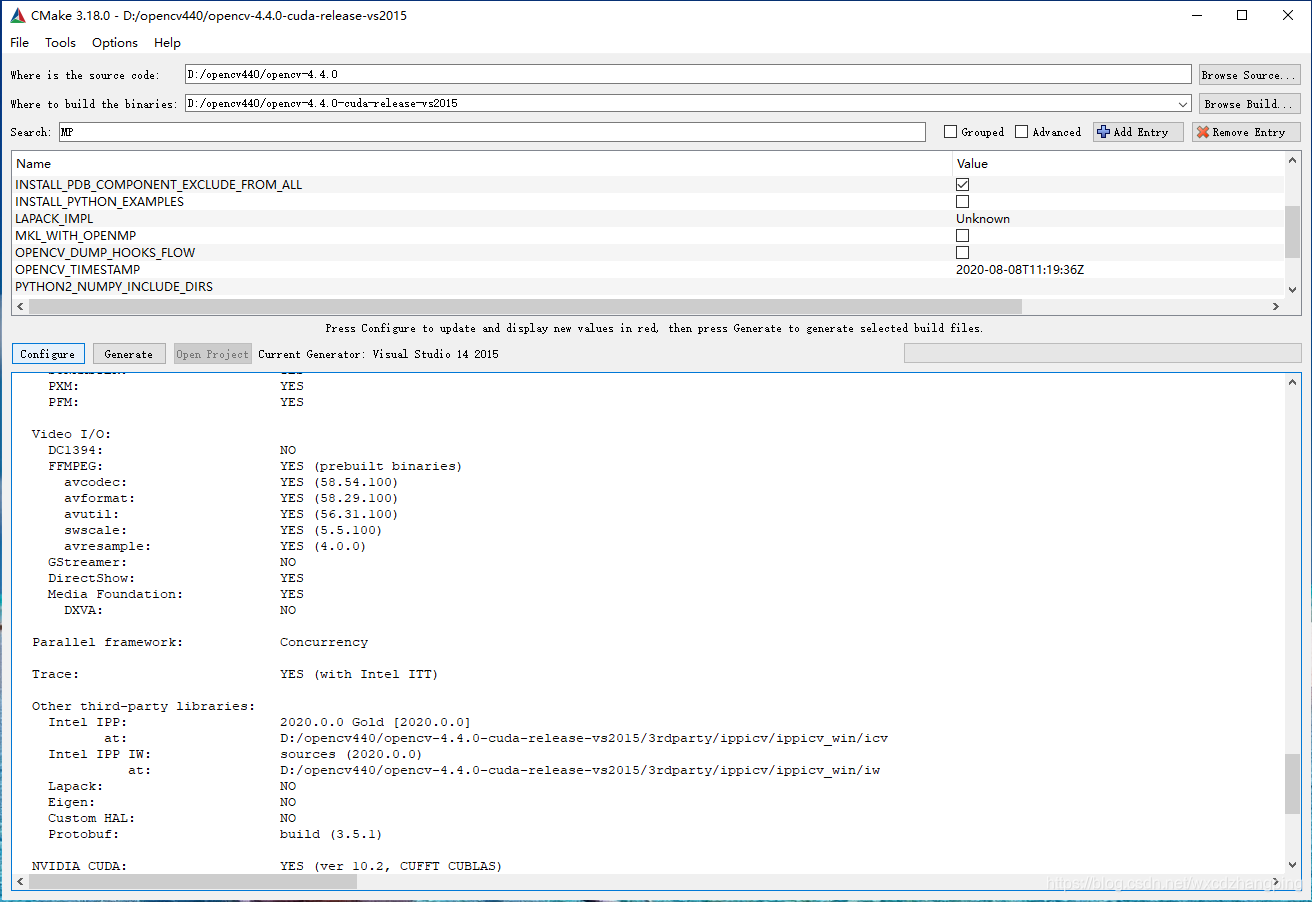This screenshot has height=902, width=1312.
Task: Open the build binaries path dropdown
Action: (1184, 104)
